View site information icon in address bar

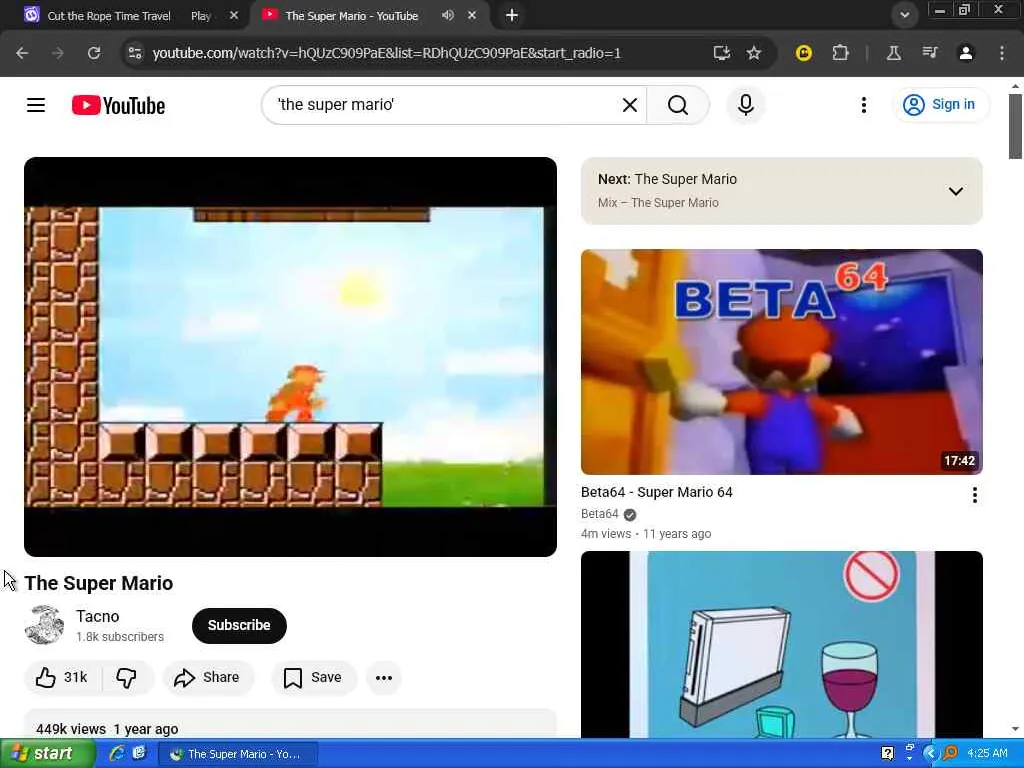pos(135,53)
